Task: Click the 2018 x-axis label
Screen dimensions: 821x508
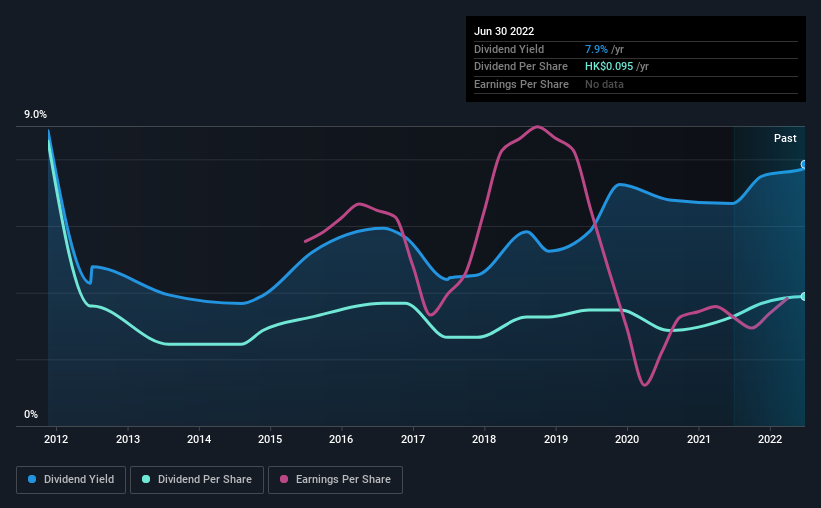Action: [484, 439]
